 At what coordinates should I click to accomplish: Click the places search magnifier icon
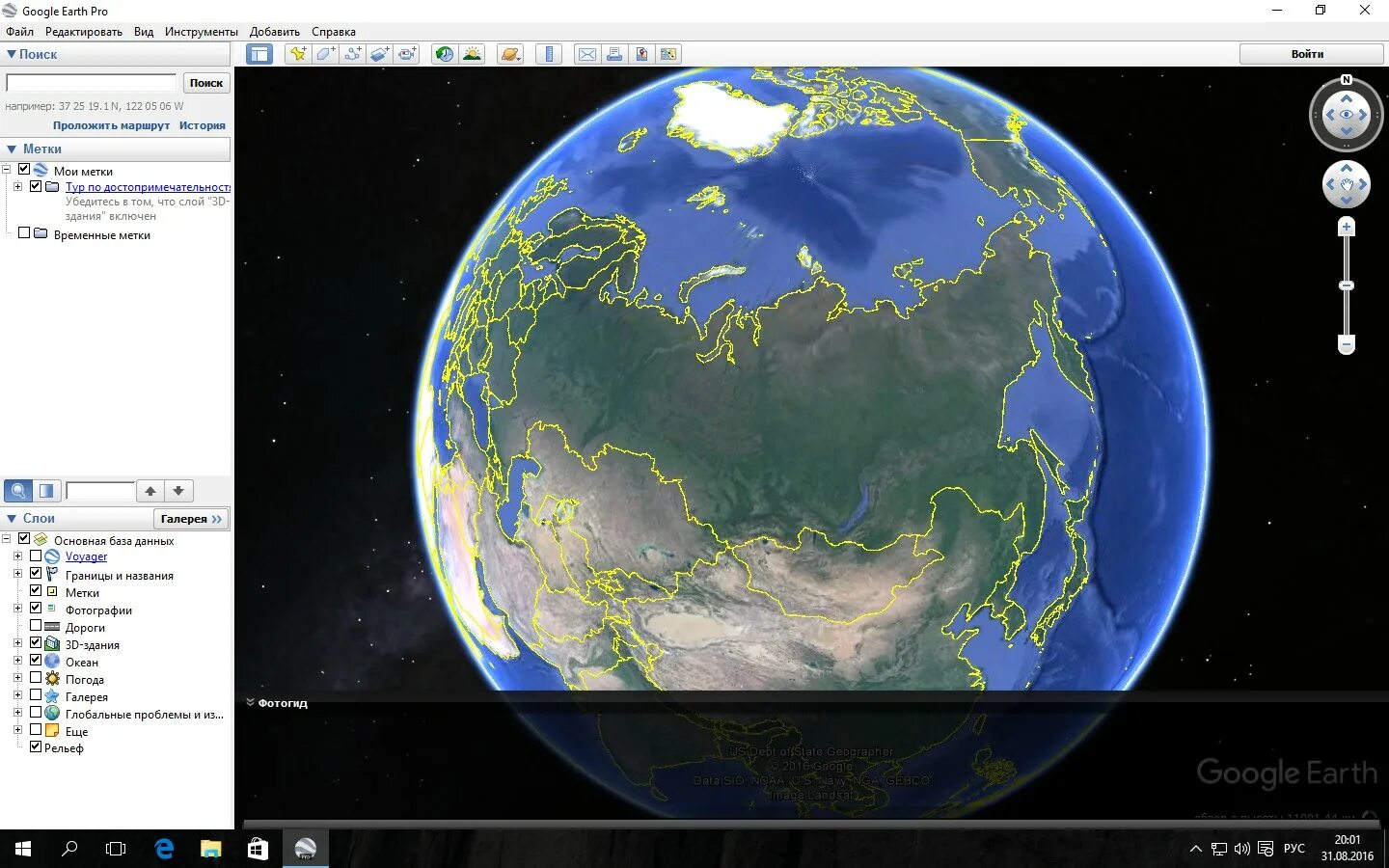click(18, 491)
